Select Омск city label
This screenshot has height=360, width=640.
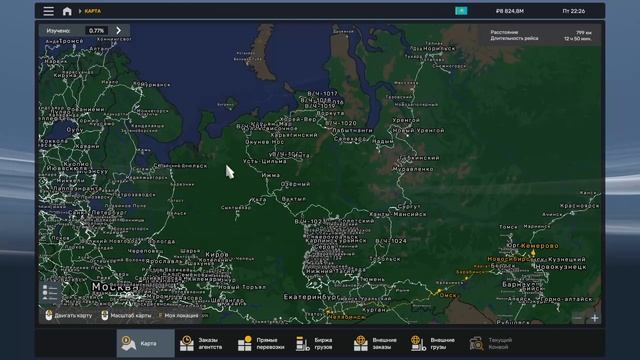point(448,295)
